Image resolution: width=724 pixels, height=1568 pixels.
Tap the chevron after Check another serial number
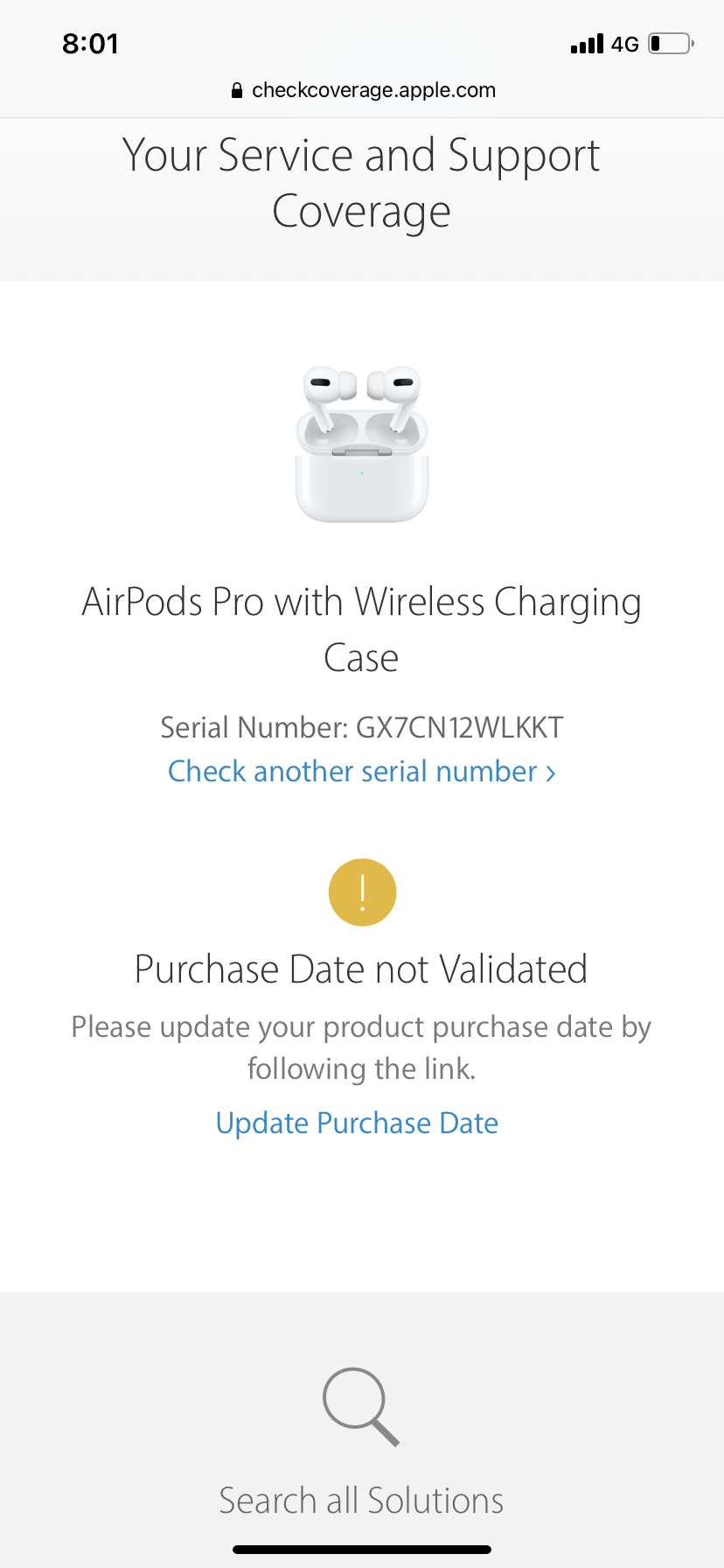click(551, 773)
